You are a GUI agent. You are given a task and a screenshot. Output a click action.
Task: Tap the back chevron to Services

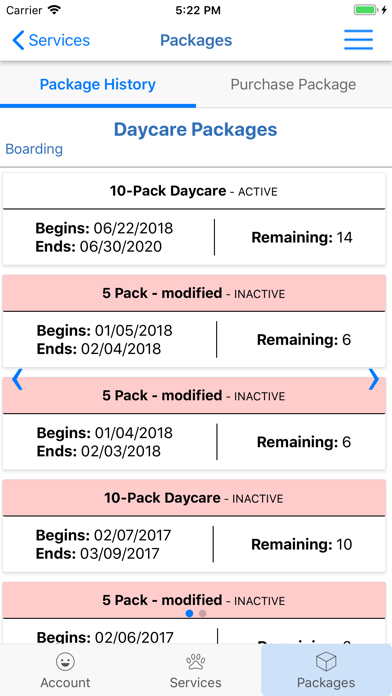[x=19, y=40]
